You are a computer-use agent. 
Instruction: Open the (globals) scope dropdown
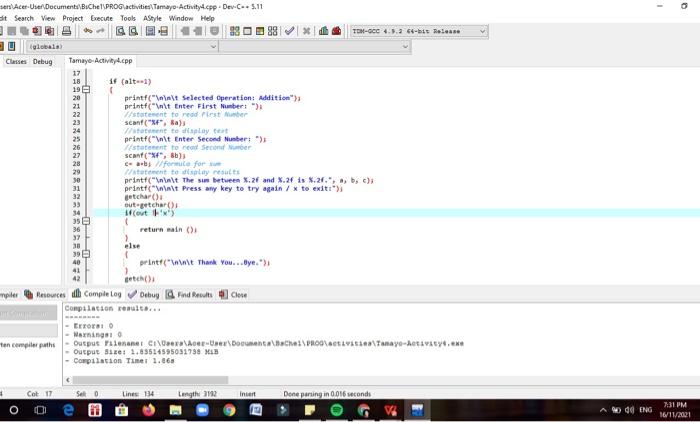point(122,46)
